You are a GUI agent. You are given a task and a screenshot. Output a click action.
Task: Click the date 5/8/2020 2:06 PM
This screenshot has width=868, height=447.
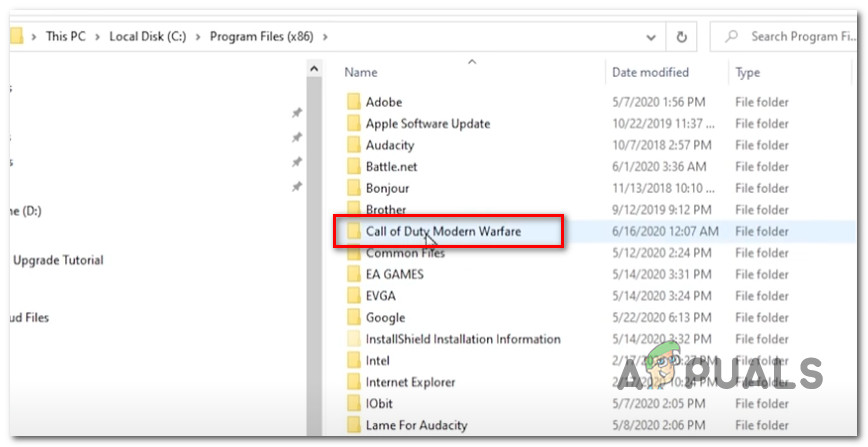point(659,425)
